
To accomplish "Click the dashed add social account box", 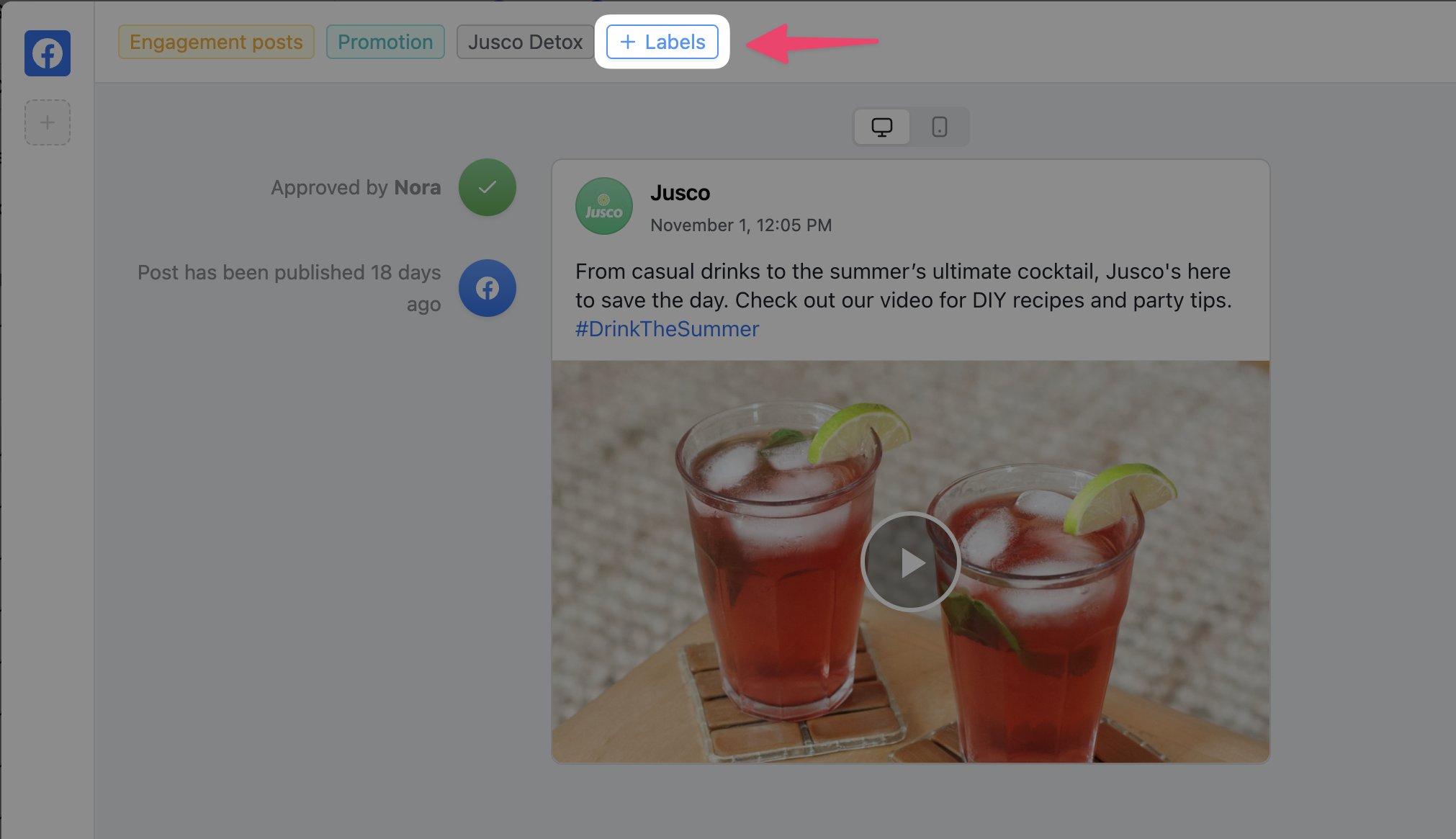I will [48, 122].
